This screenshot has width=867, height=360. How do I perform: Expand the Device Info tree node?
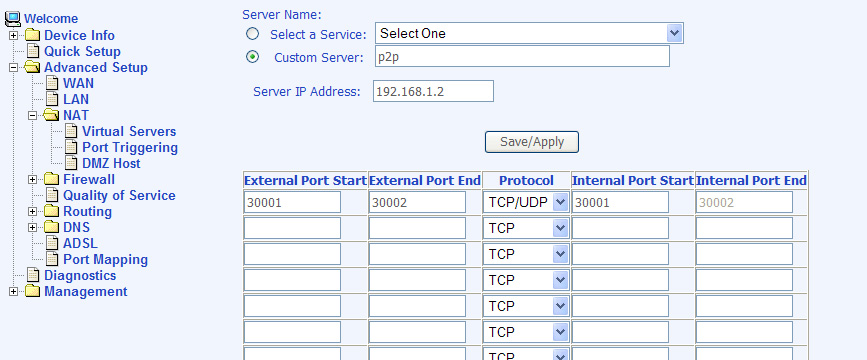[13, 36]
